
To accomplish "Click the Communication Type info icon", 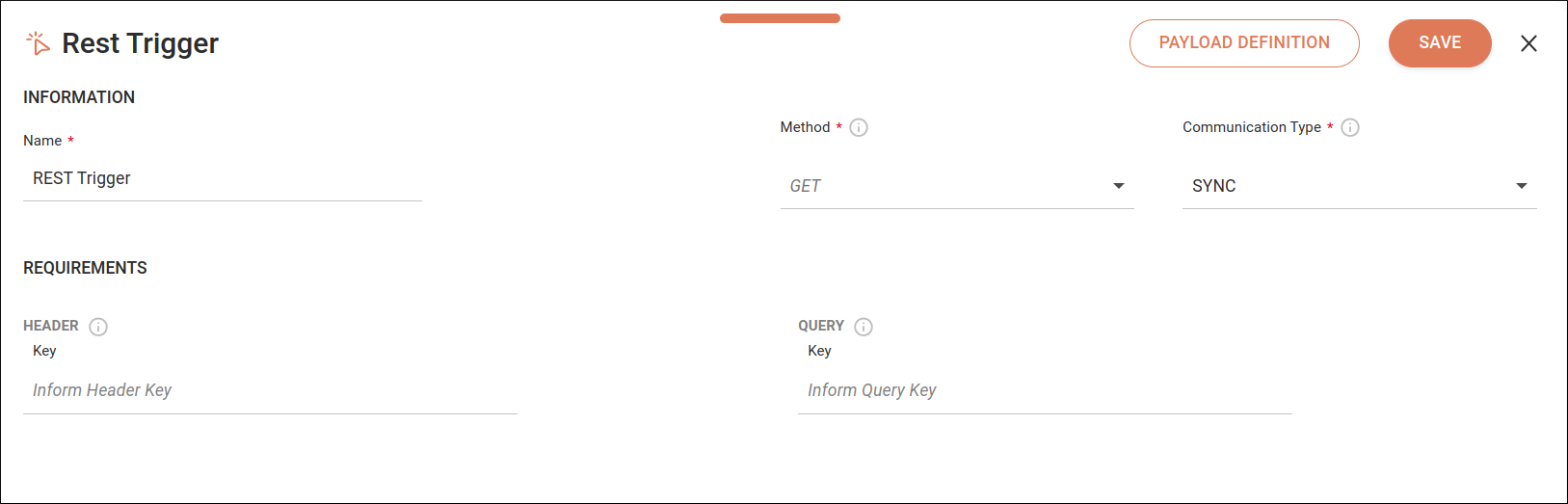I will [x=1350, y=127].
